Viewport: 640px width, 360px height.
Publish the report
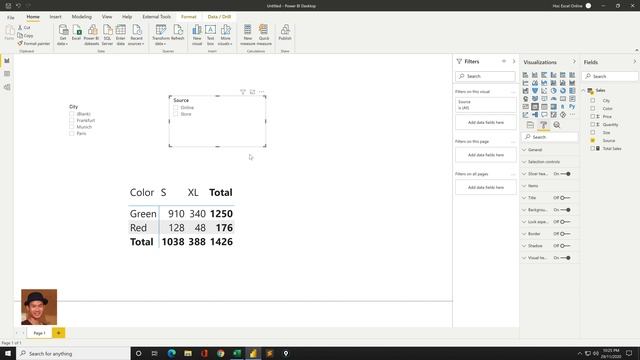click(285, 33)
